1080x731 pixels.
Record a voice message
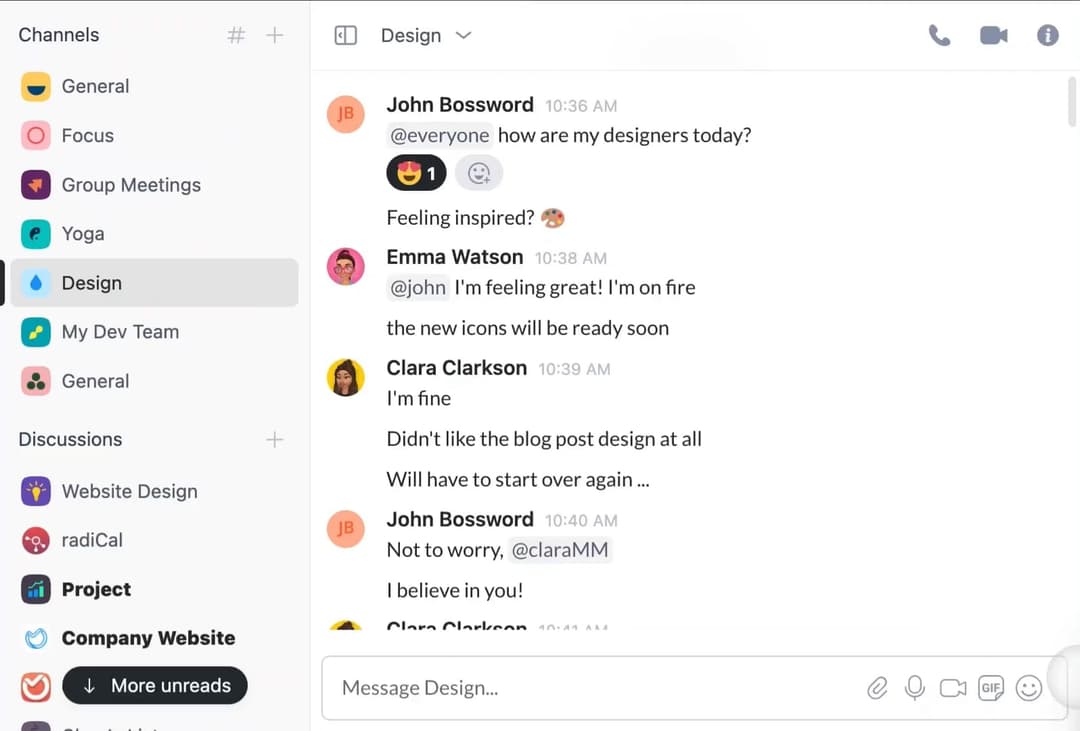915,688
